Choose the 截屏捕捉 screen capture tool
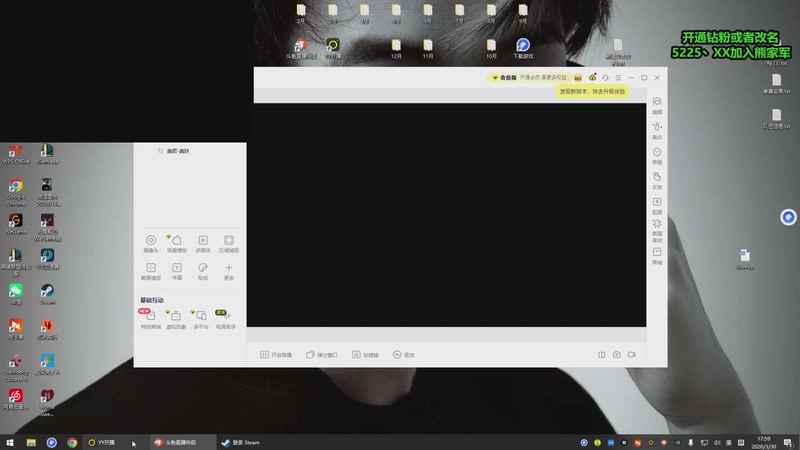The height and width of the screenshot is (450, 800). 151,268
